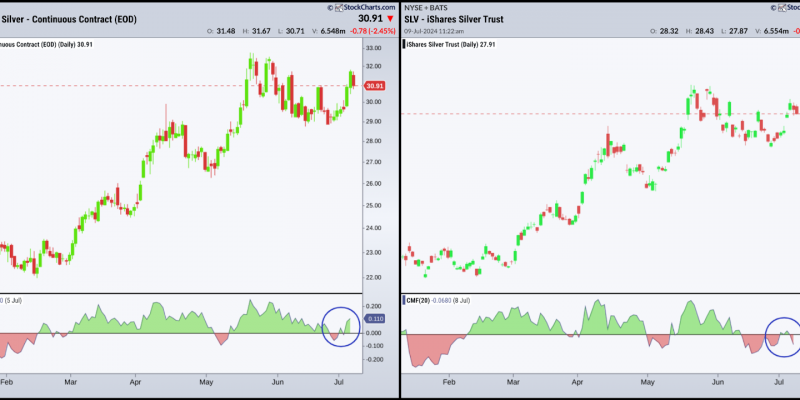Screen dimensions: 800x400
Task: Click the Apr date label on the Silver chart
Action: [x=135, y=381]
